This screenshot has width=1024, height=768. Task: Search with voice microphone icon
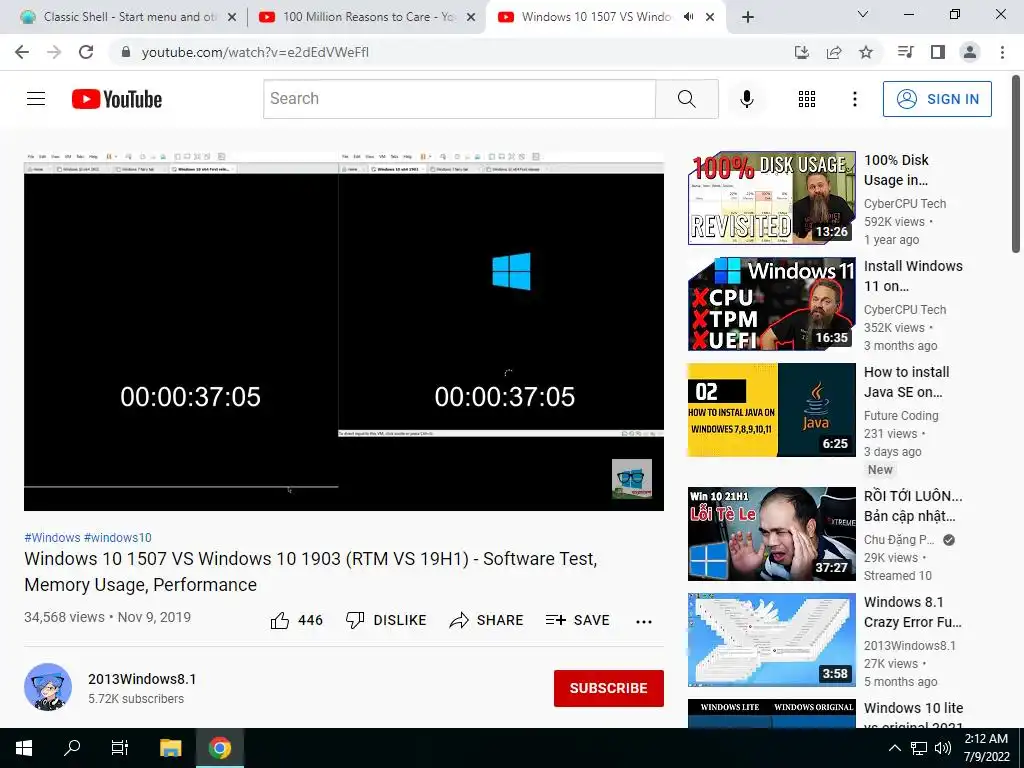746,99
